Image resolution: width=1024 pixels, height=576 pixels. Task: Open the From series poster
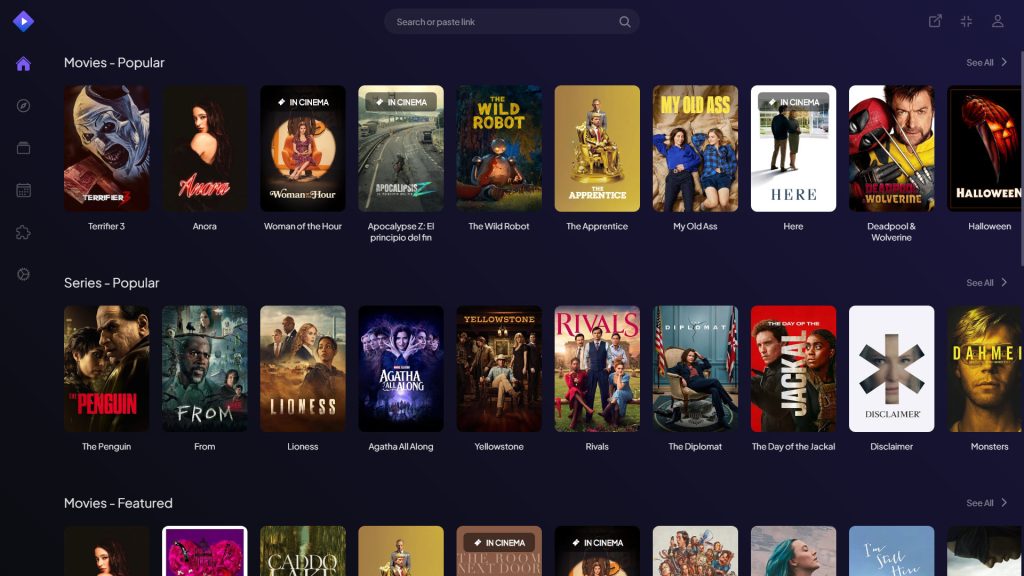point(204,368)
